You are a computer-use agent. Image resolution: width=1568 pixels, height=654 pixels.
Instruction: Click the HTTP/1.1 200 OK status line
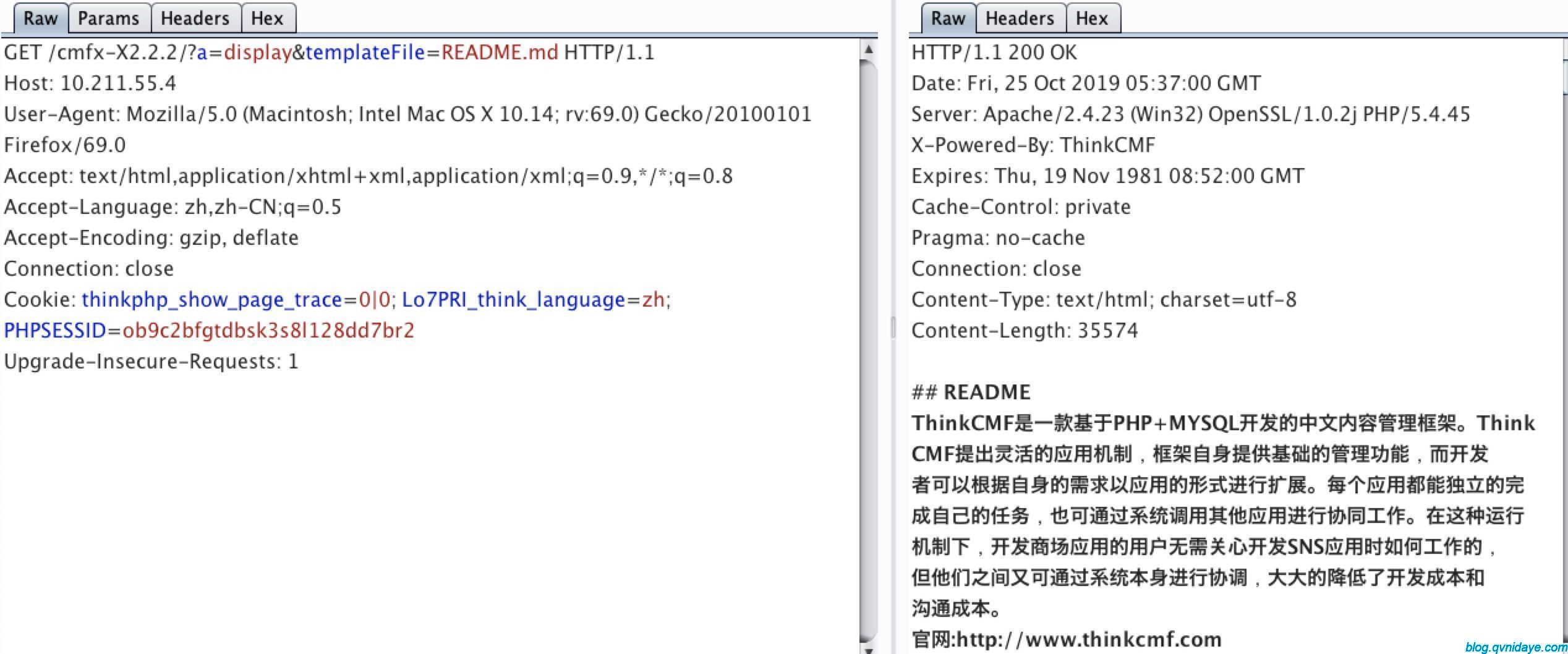(x=994, y=53)
